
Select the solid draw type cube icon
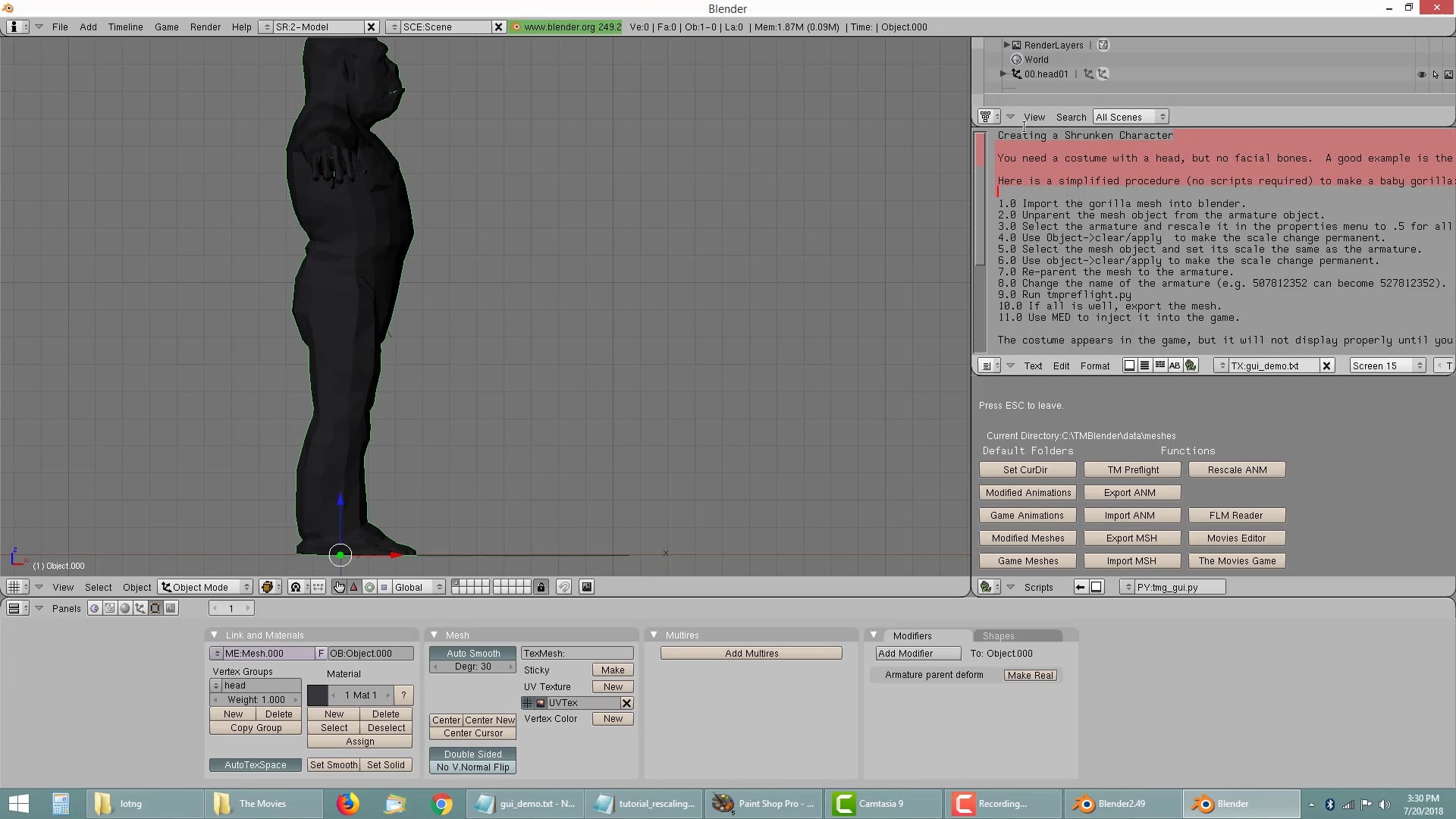[x=270, y=587]
